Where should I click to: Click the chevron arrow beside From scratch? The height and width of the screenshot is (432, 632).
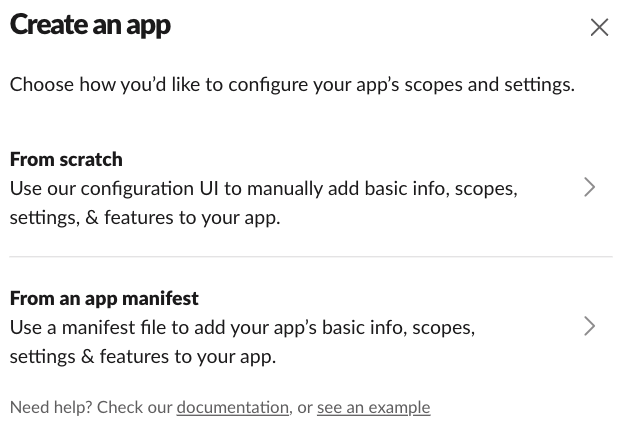tap(589, 187)
